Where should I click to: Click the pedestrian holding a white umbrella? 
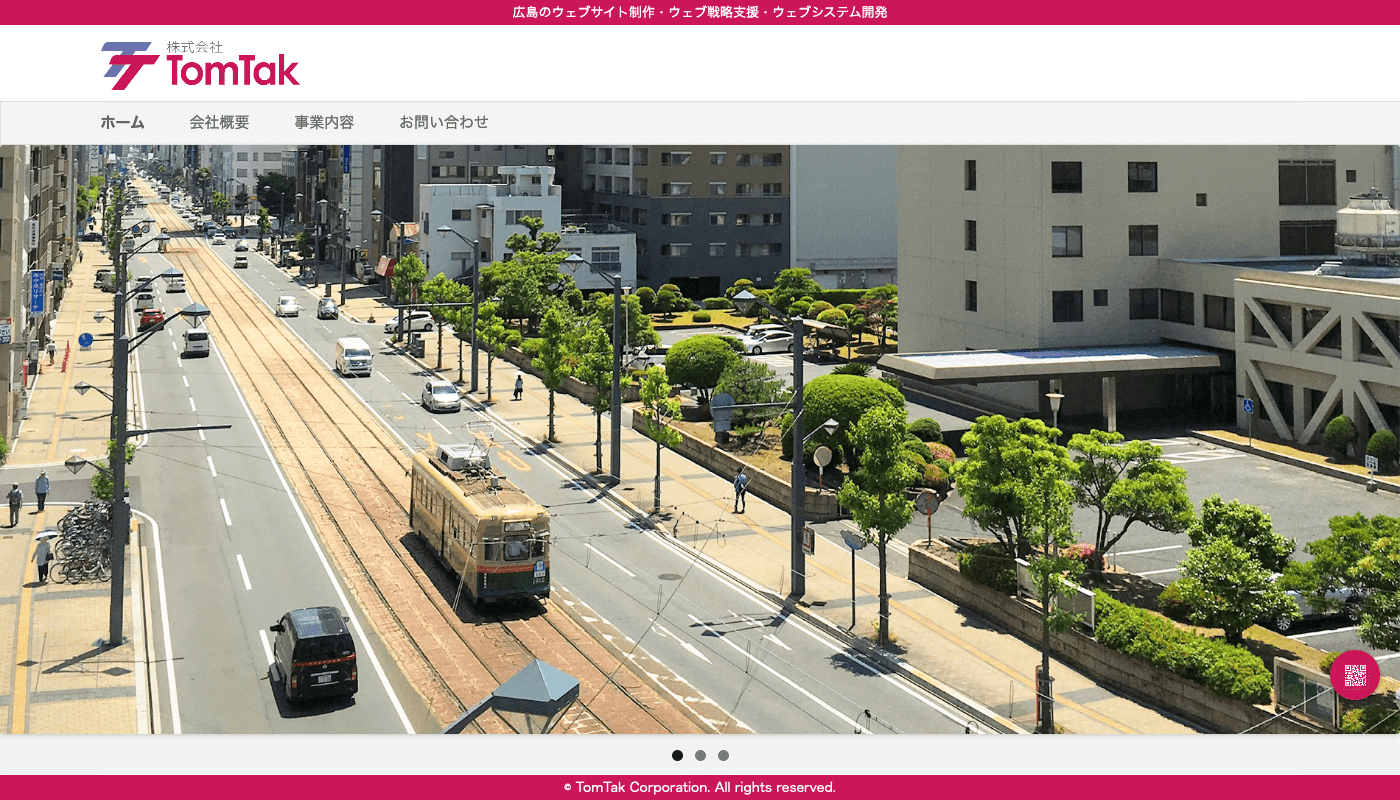click(43, 555)
